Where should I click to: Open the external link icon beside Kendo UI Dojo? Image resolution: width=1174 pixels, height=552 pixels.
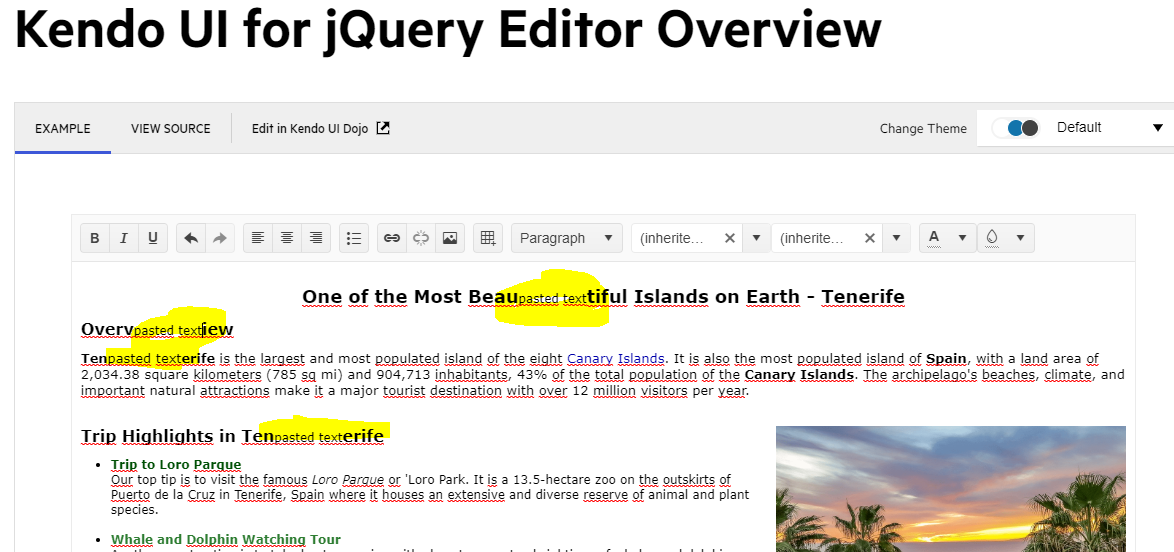(383, 128)
